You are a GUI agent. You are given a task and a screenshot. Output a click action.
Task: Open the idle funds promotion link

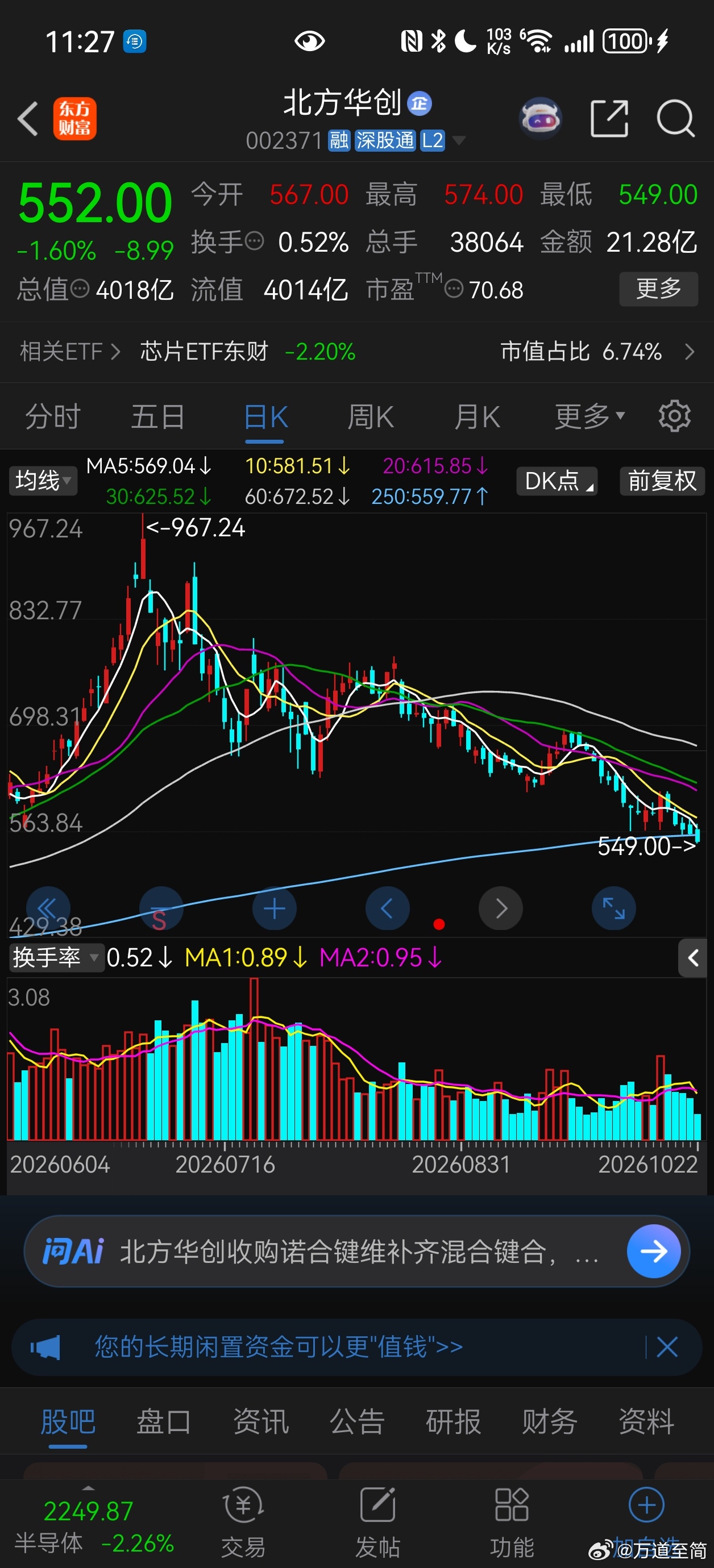(x=279, y=1347)
